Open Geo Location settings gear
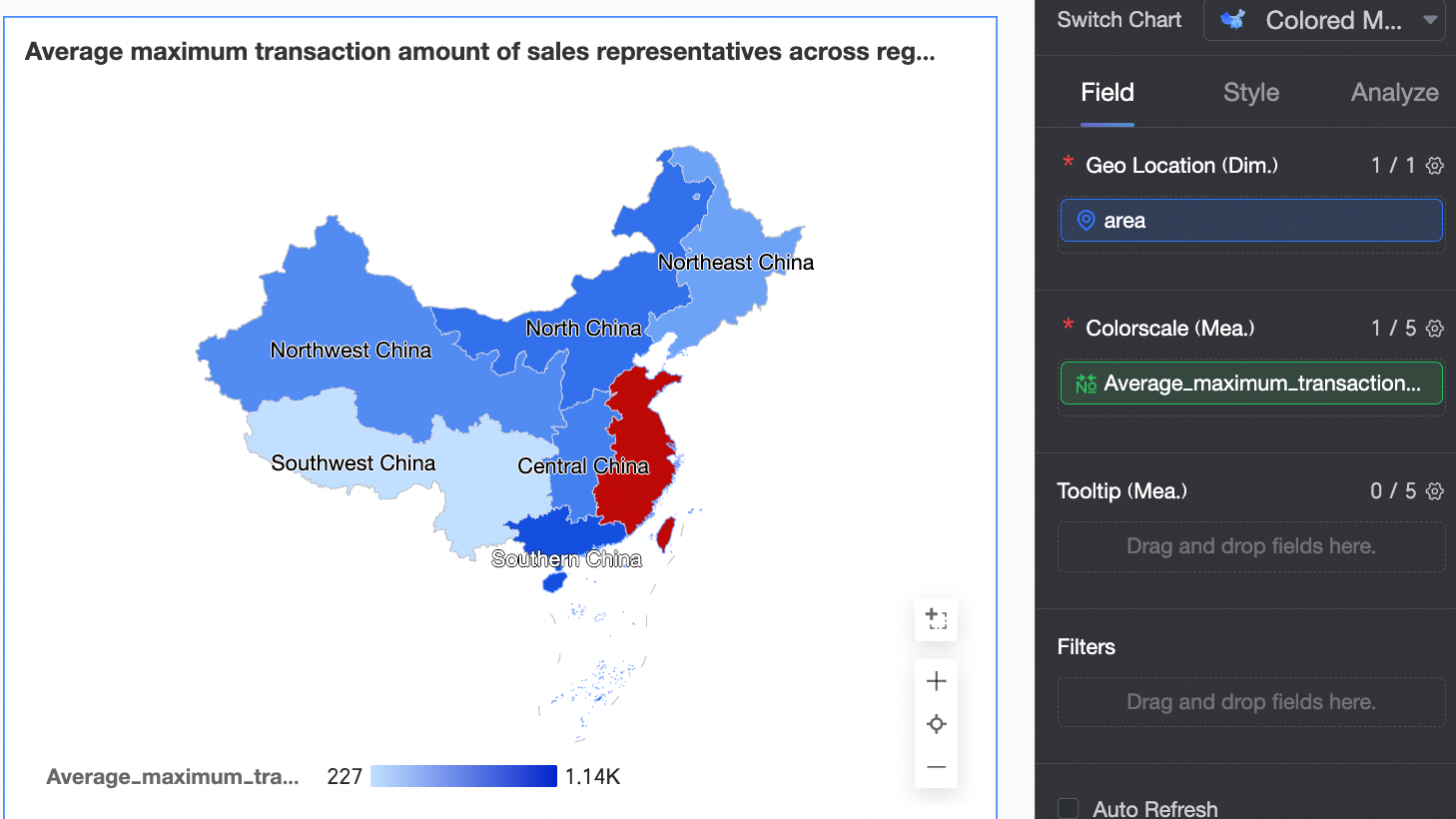Screen dimensions: 1456x819 pos(1435,166)
